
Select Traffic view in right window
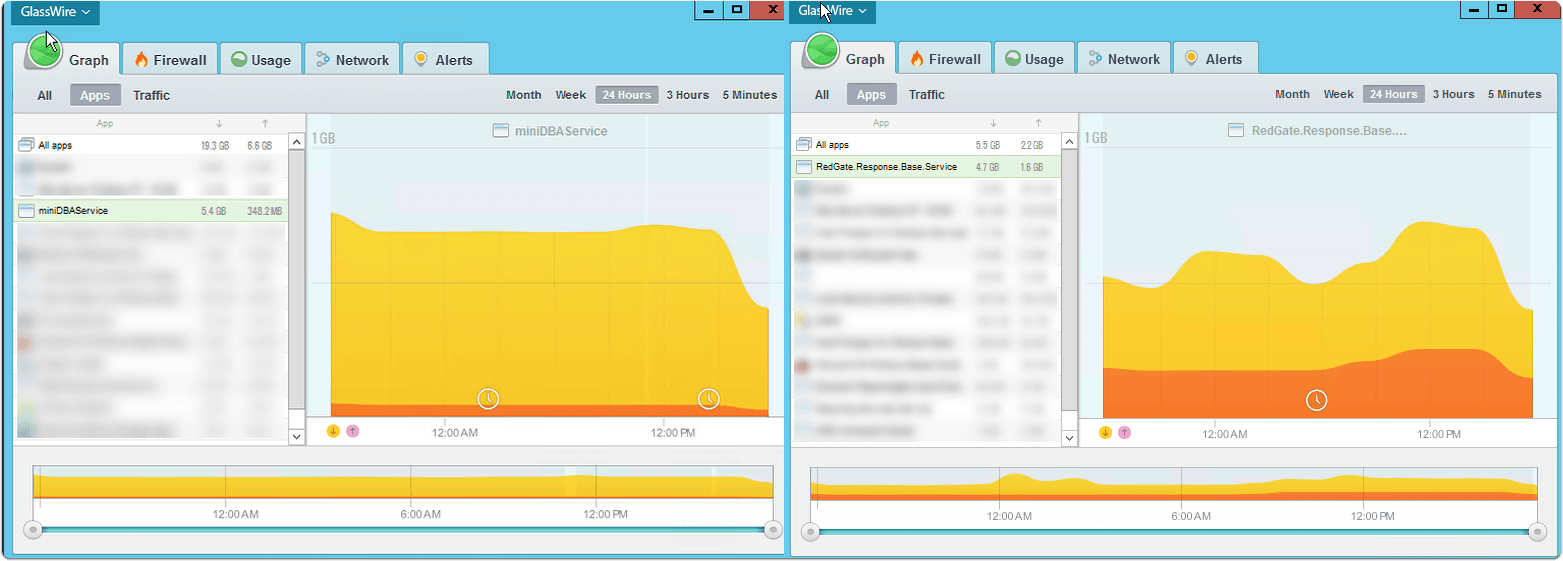tap(927, 95)
